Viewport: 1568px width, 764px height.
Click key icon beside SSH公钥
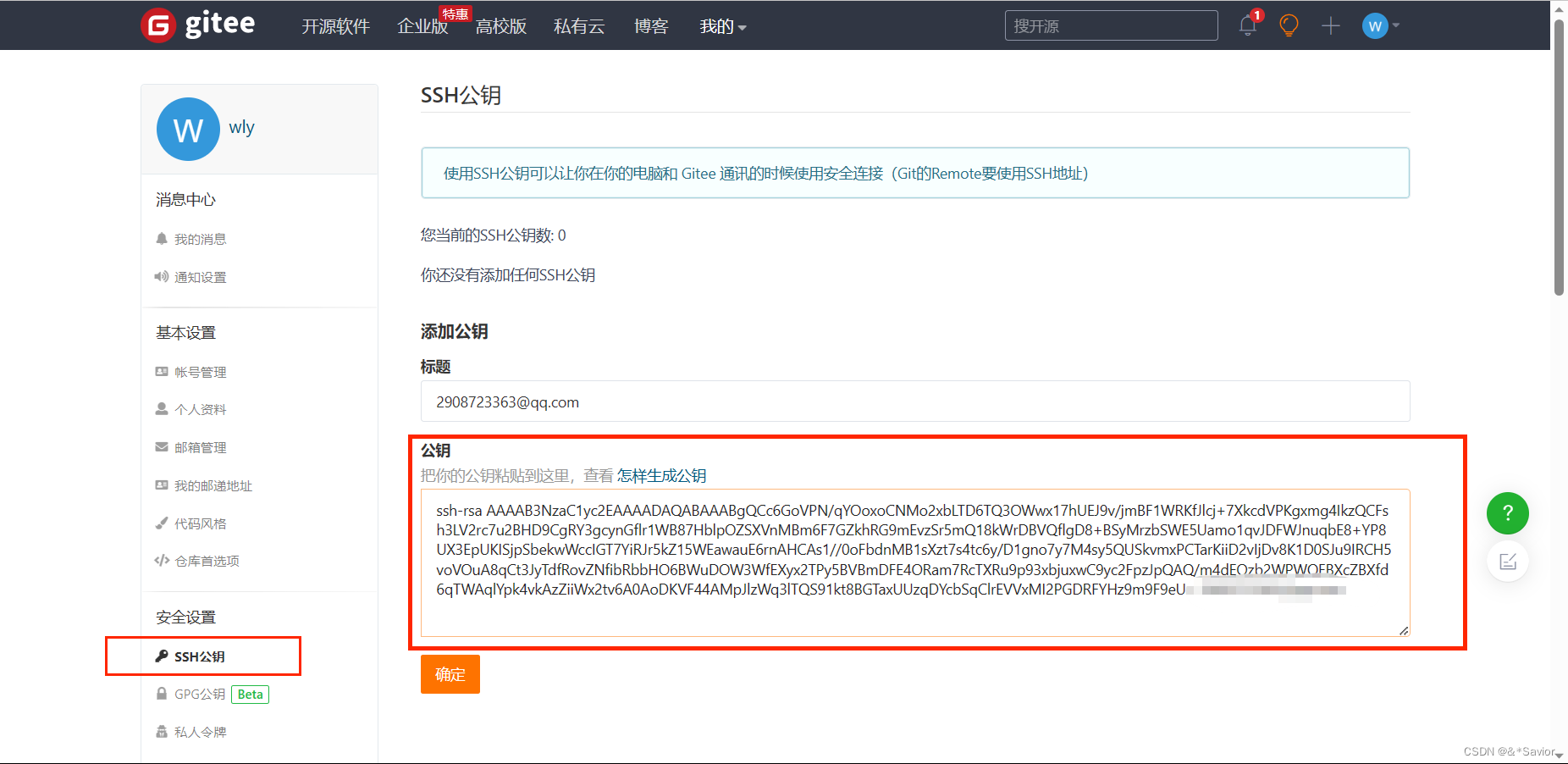[x=162, y=656]
